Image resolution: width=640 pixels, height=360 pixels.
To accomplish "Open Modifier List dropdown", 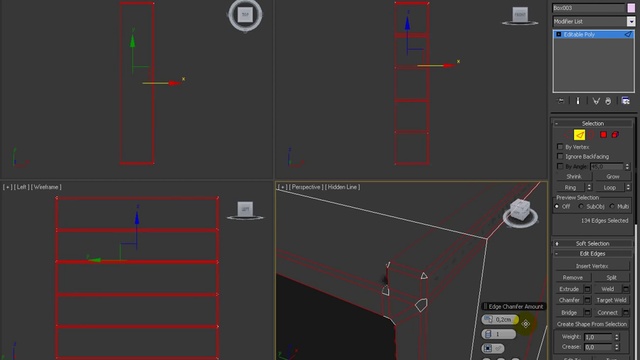I will 631,21.
